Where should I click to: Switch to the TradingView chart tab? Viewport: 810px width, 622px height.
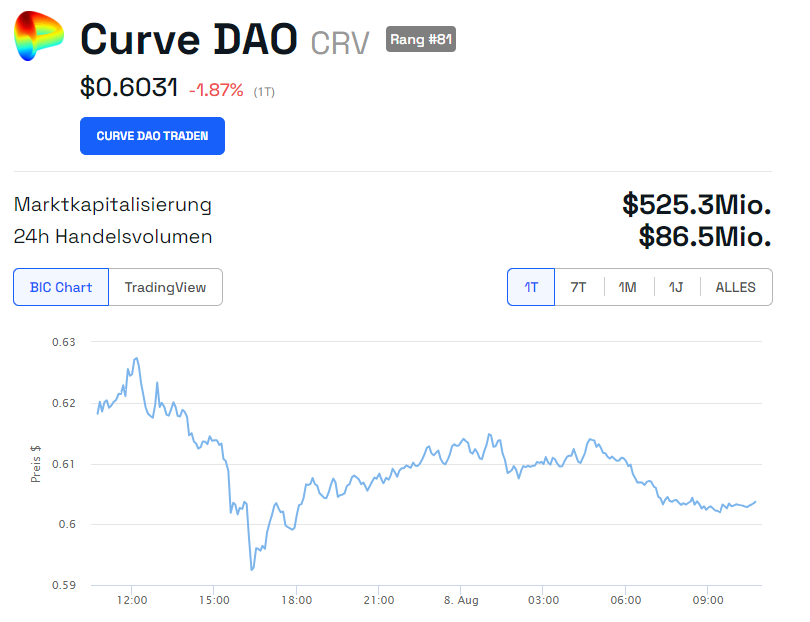pyautogui.click(x=166, y=286)
